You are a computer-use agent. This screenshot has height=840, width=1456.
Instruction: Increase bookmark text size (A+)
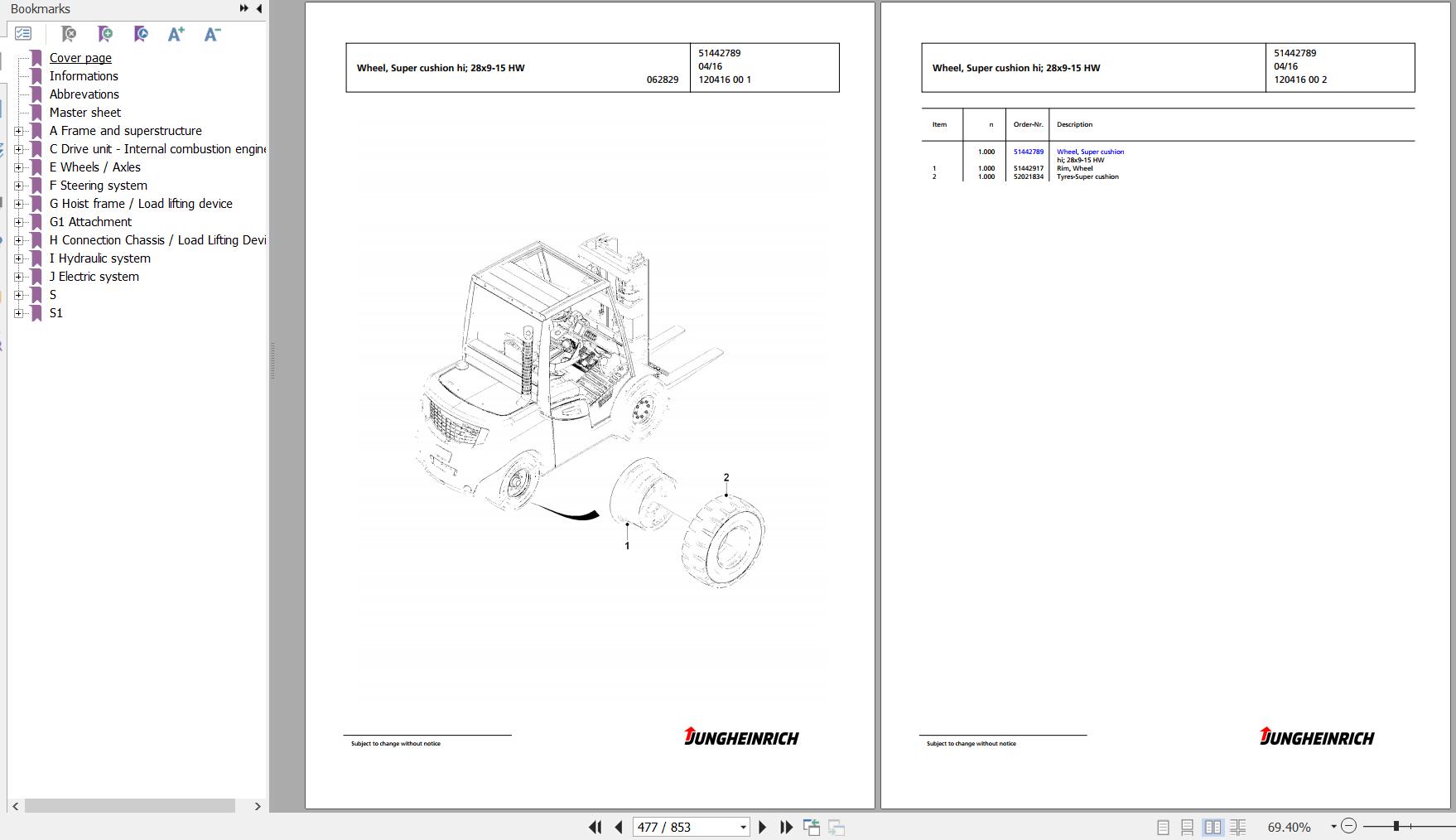[176, 34]
